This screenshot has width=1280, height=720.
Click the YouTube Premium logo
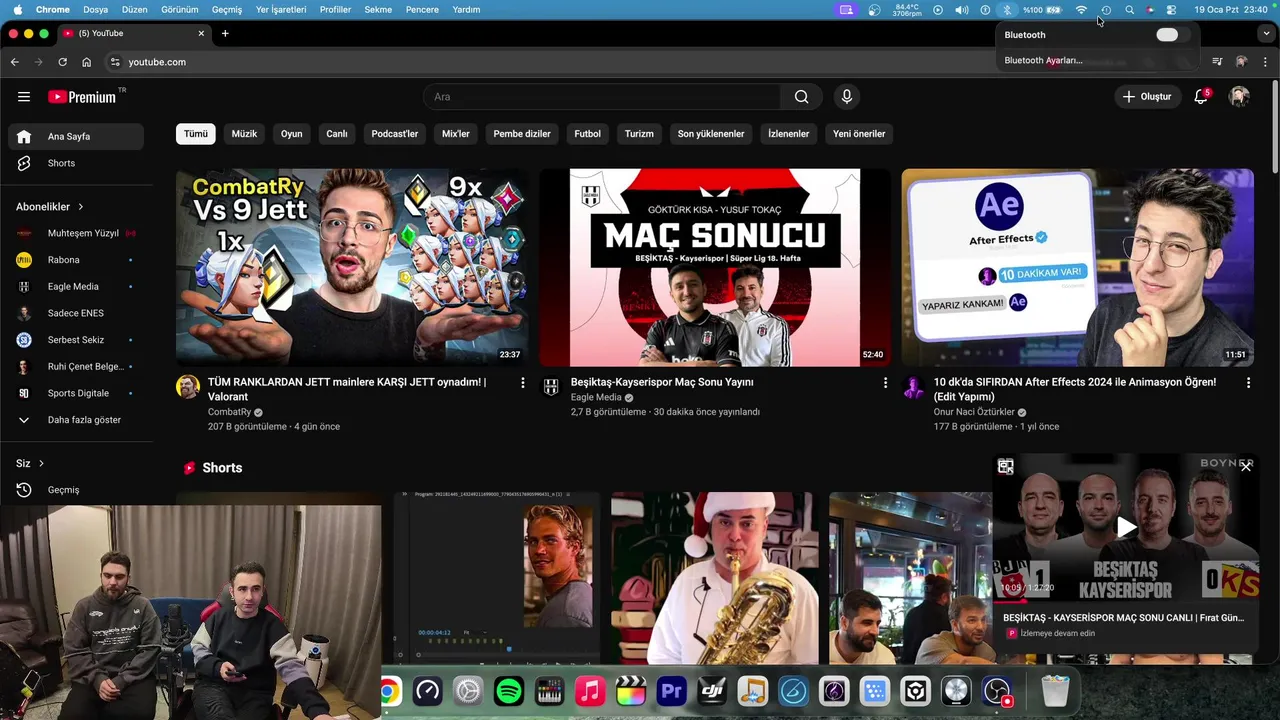[82, 97]
